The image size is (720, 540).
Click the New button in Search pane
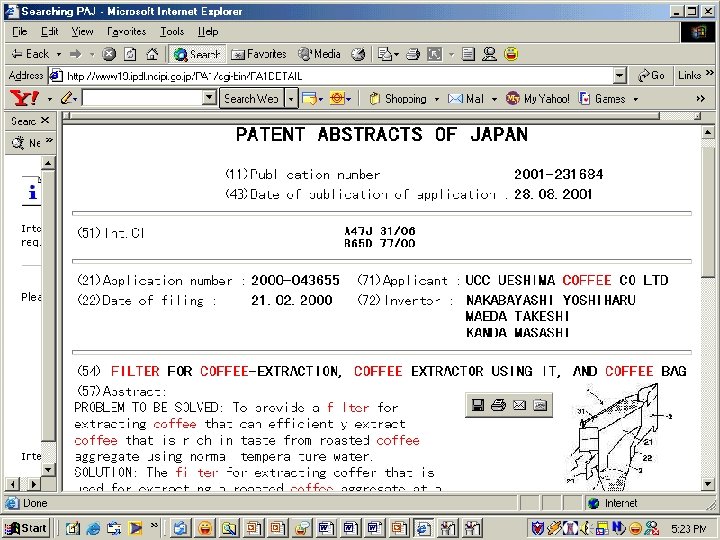[x=27, y=143]
